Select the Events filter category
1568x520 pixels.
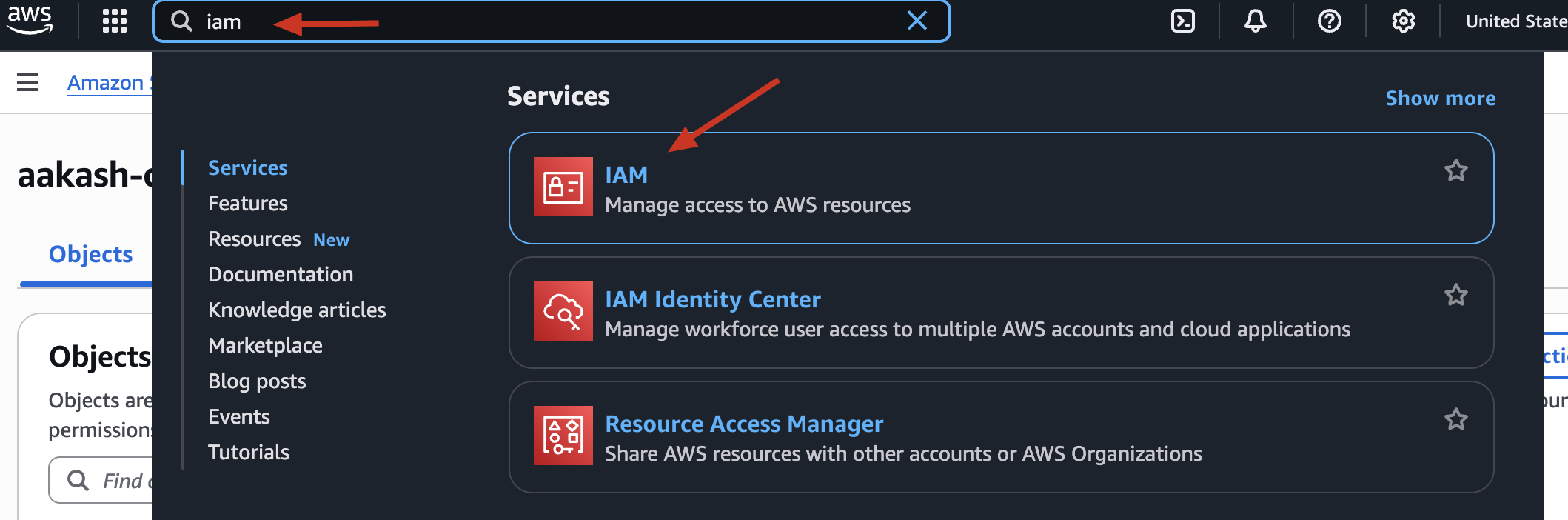click(x=238, y=417)
